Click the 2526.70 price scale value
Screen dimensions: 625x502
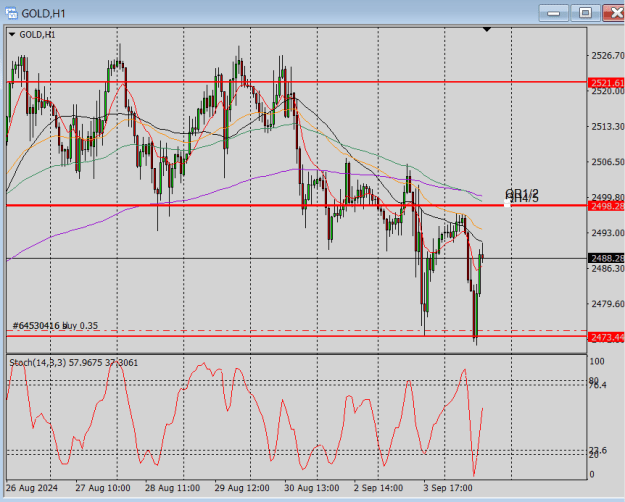click(x=607, y=55)
